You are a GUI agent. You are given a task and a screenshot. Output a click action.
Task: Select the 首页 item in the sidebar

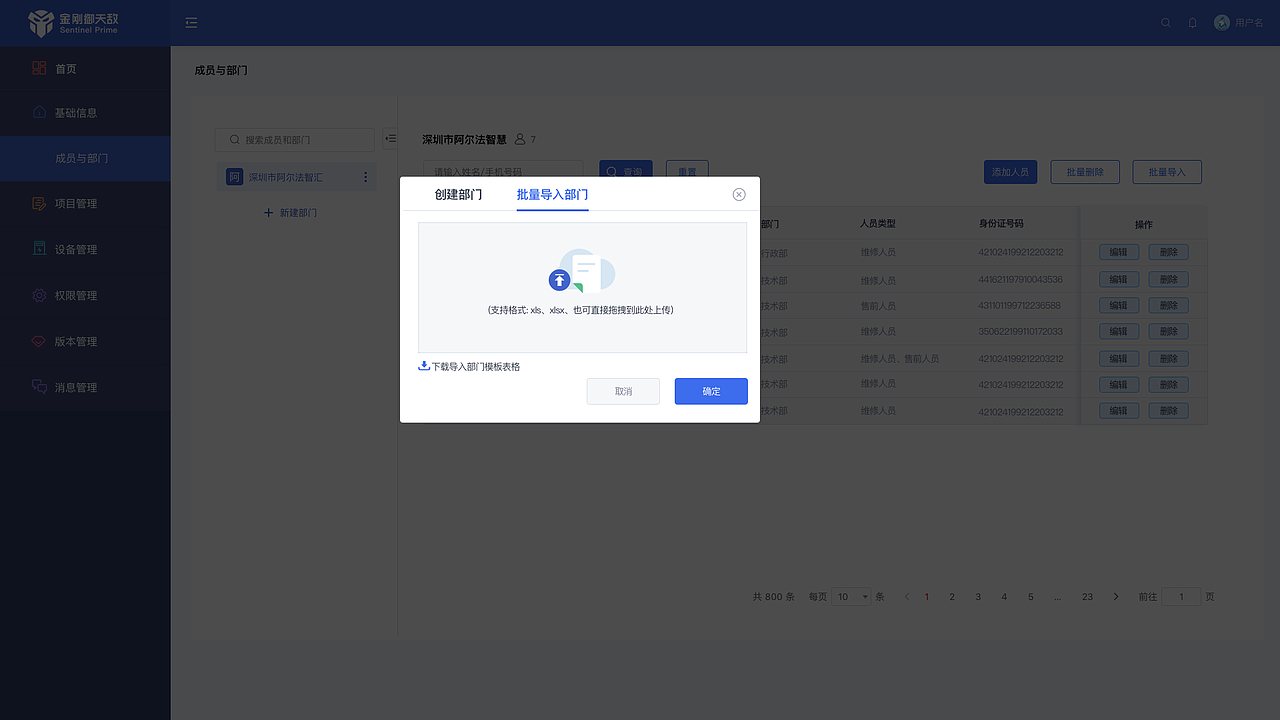coord(65,68)
